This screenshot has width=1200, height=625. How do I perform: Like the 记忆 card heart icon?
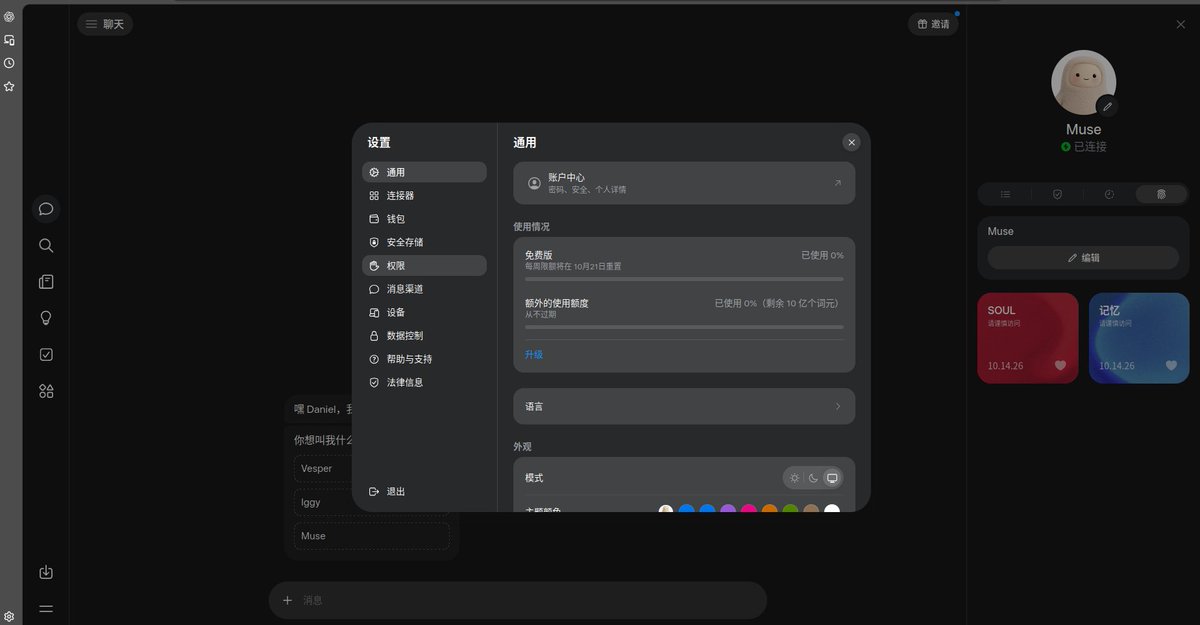(1171, 365)
